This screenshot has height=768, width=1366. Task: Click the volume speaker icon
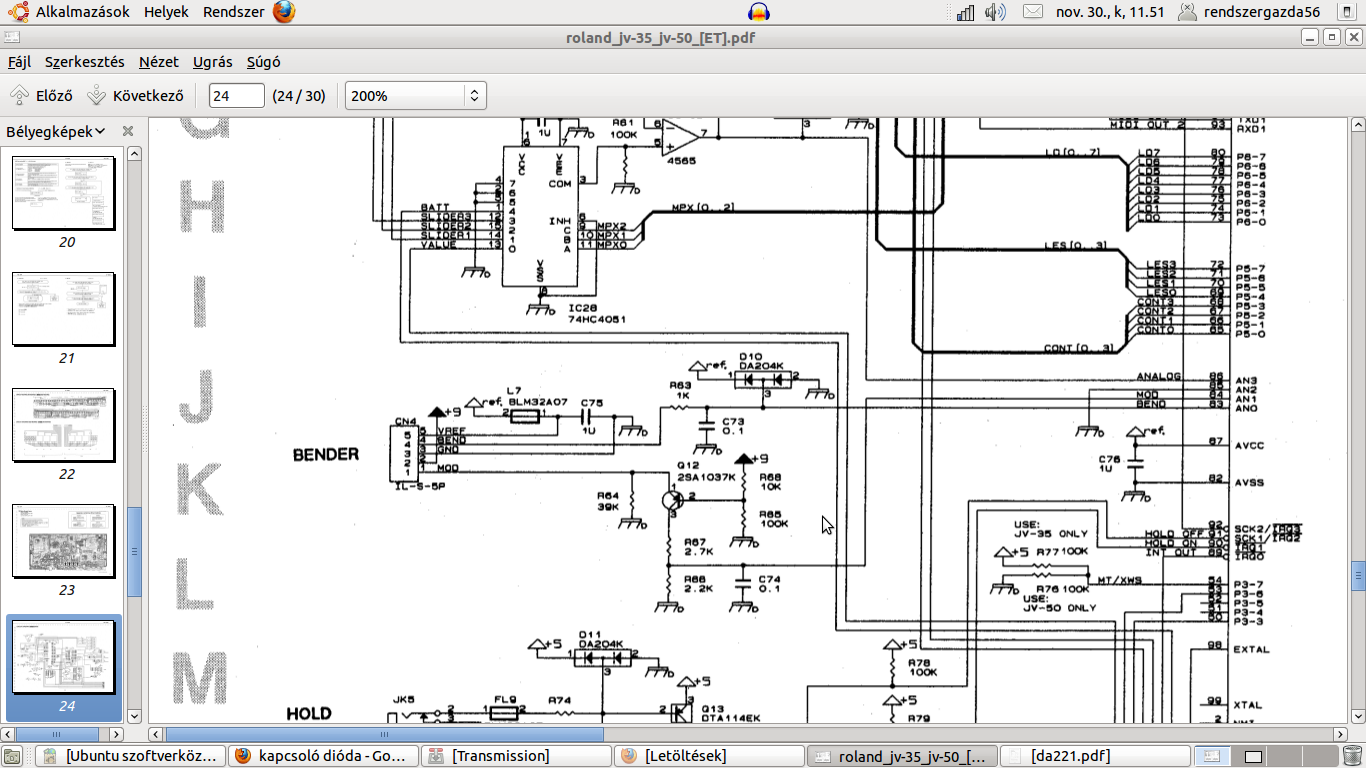pyautogui.click(x=994, y=12)
